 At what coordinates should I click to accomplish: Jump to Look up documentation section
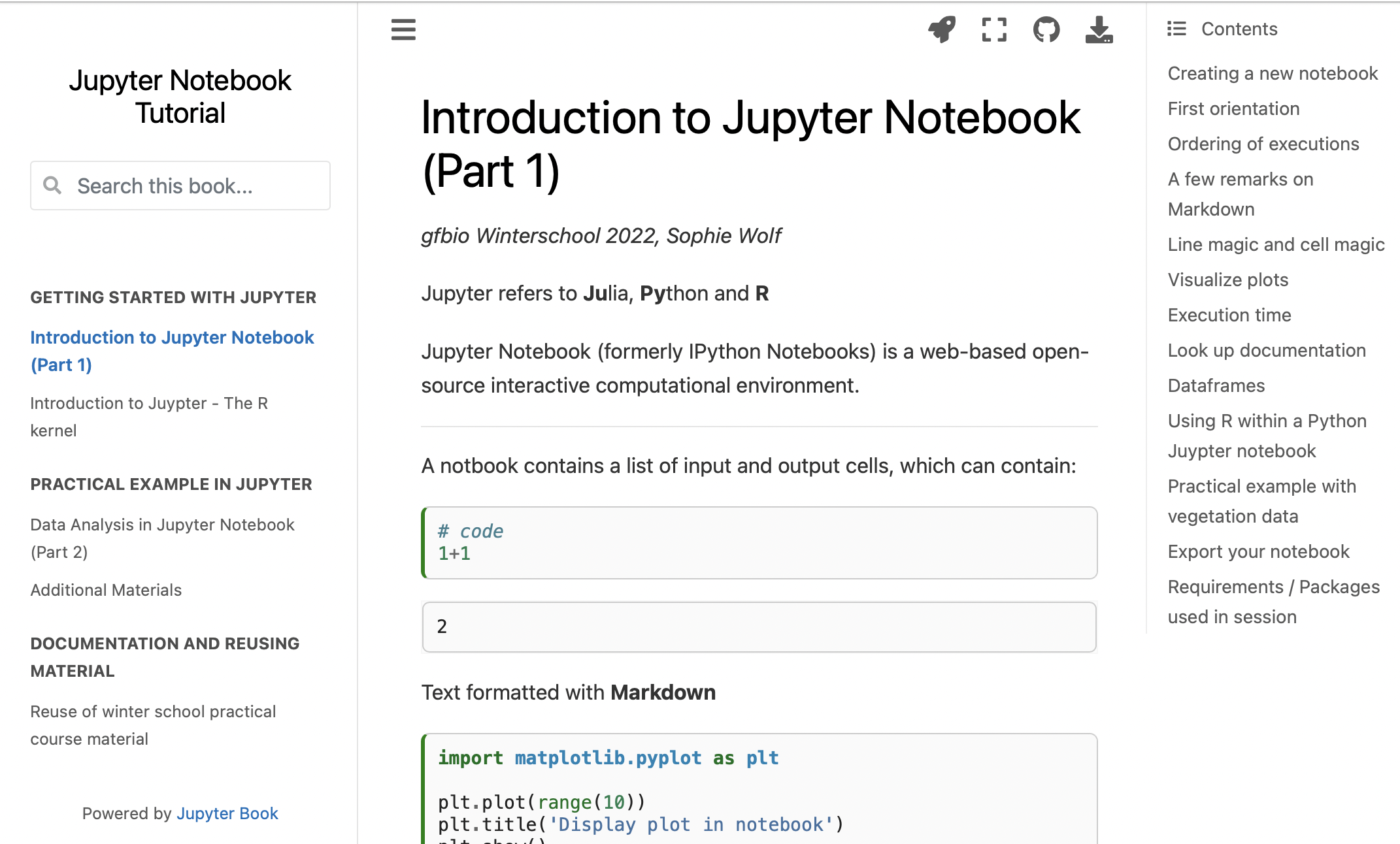pyautogui.click(x=1267, y=350)
